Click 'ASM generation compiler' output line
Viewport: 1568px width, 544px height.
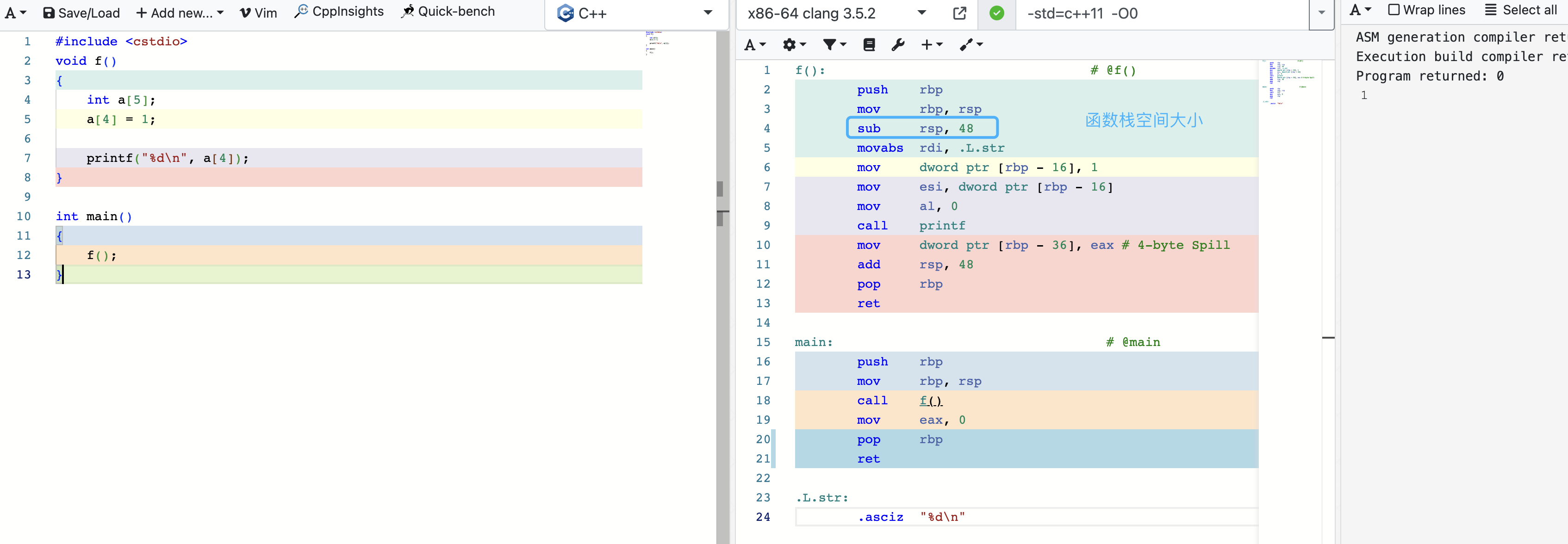[x=1461, y=37]
